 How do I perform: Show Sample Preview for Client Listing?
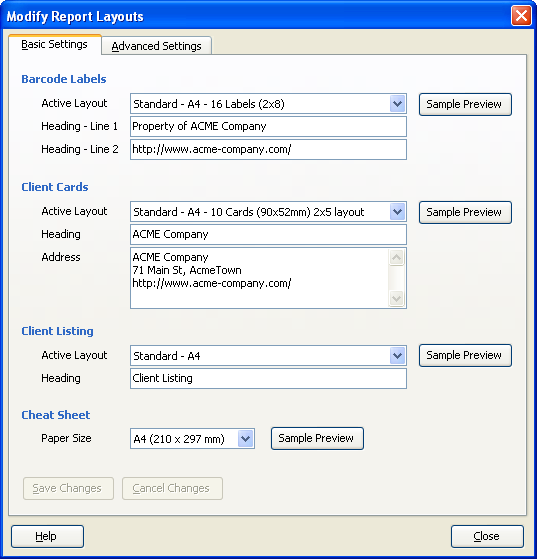465,355
